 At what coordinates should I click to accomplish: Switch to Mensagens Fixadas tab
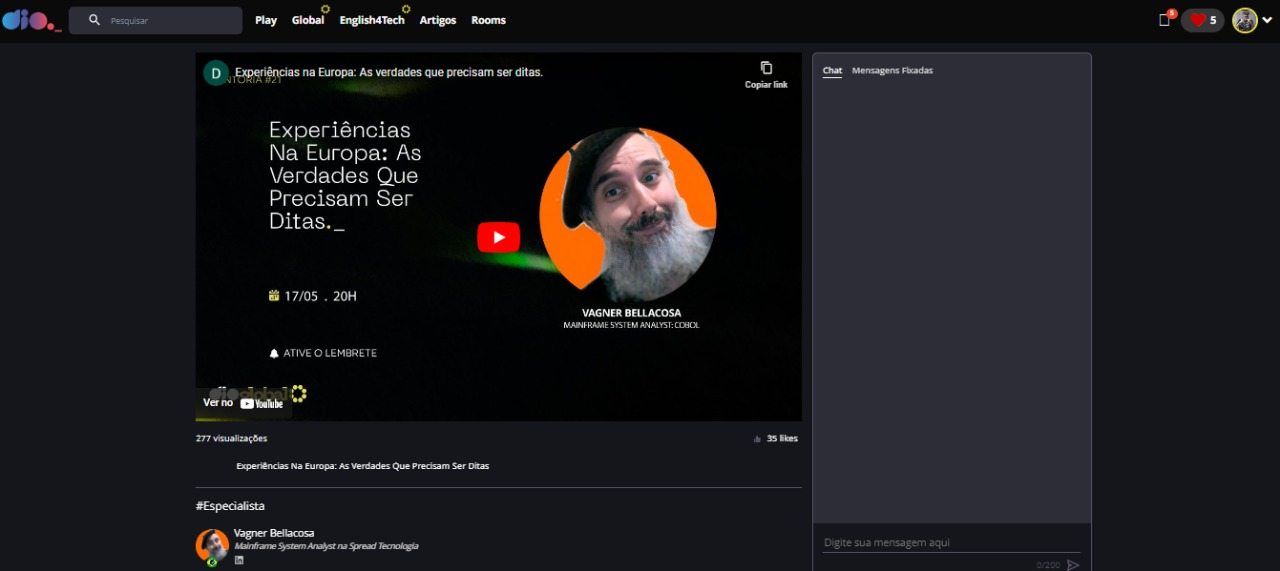pos(892,71)
